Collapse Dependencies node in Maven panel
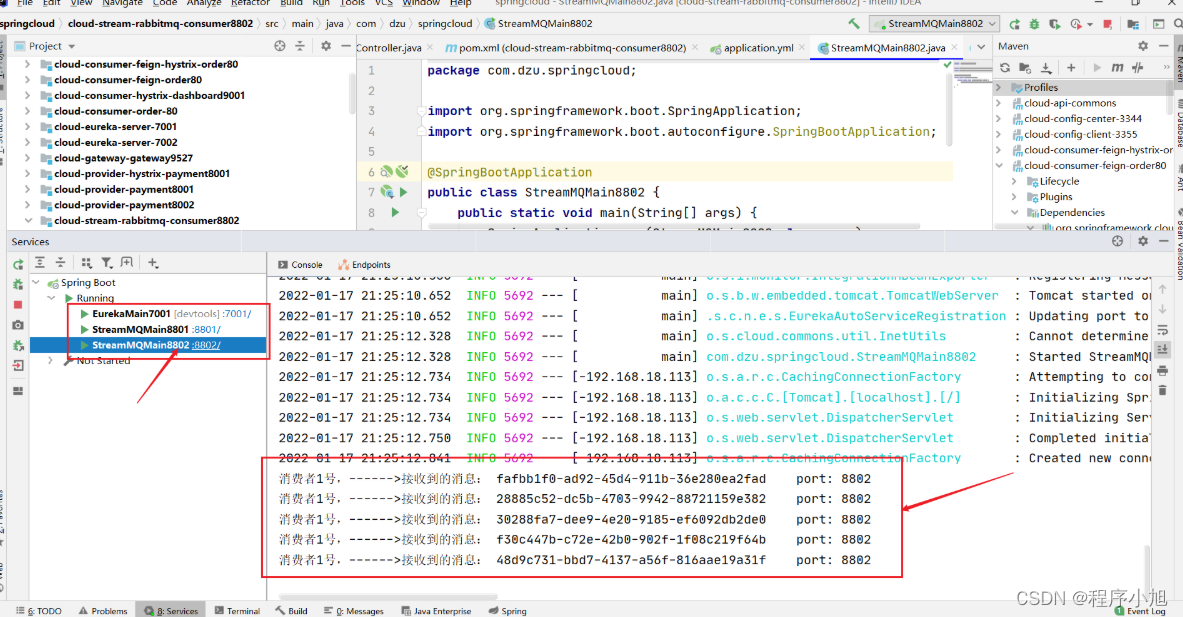Image resolution: width=1183 pixels, height=617 pixels. (1015, 213)
